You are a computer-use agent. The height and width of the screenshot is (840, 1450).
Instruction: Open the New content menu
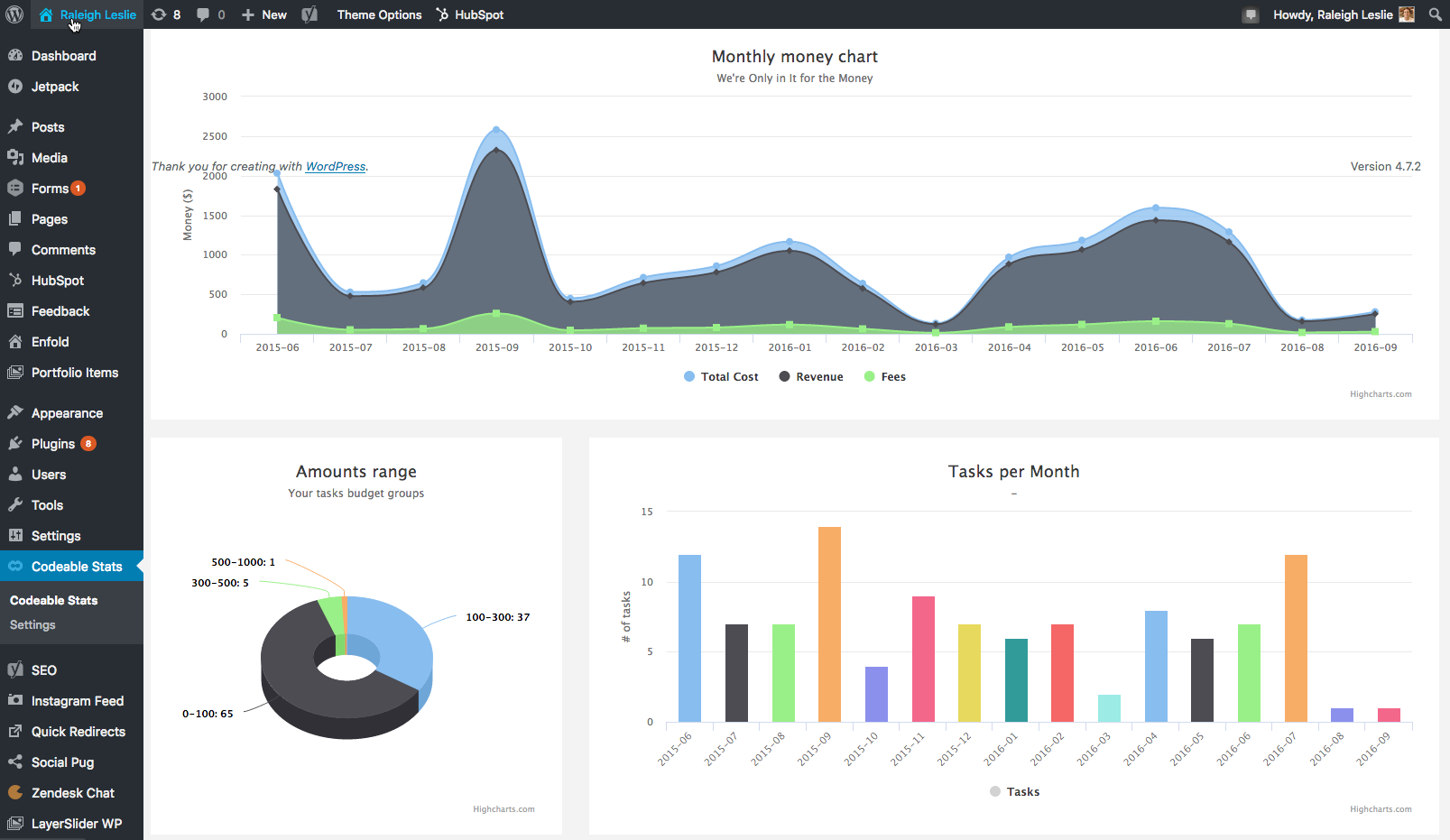click(x=264, y=14)
